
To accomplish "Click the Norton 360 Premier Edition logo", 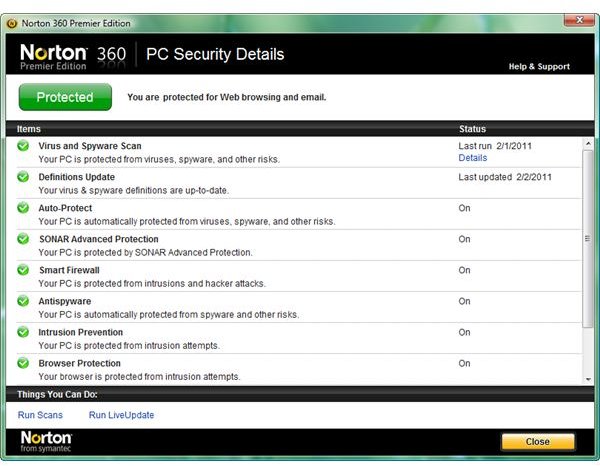I will (73, 56).
